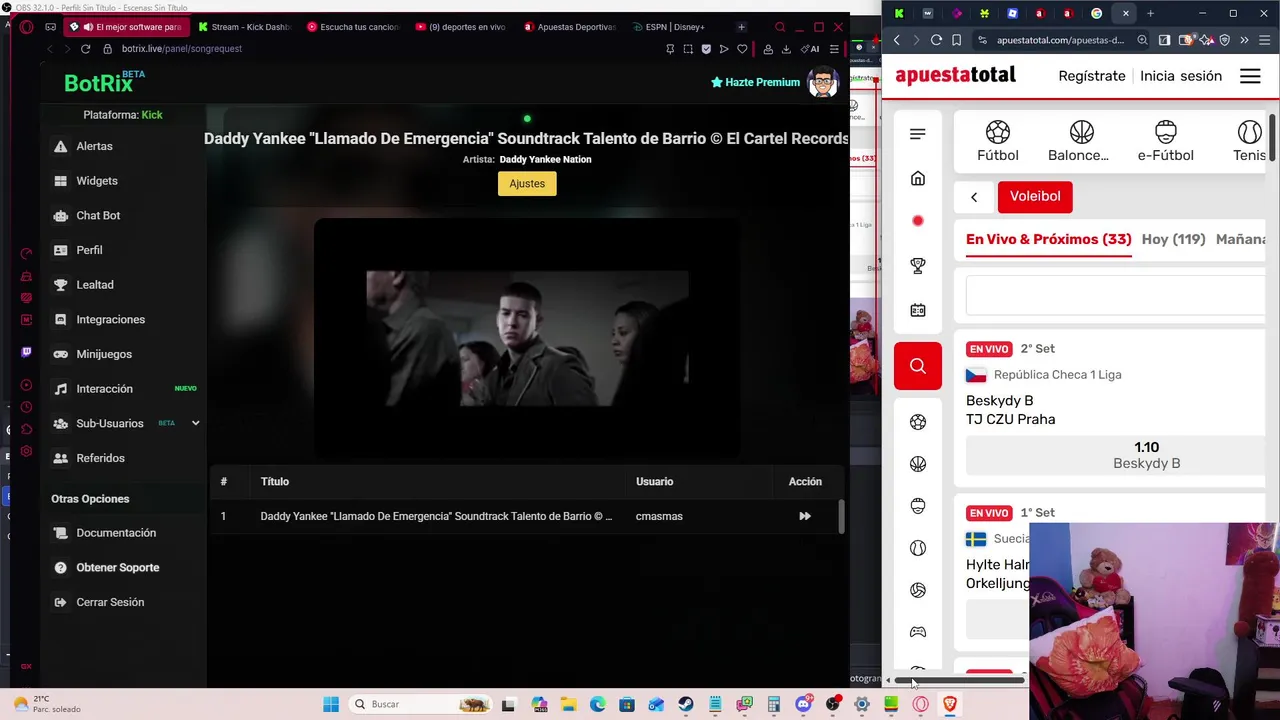Open Documentación in Otras Opciones

116,533
